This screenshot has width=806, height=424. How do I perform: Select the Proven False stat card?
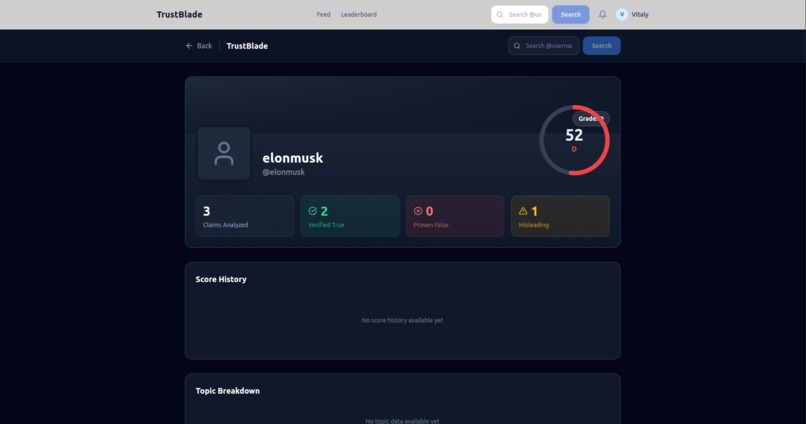pos(455,216)
